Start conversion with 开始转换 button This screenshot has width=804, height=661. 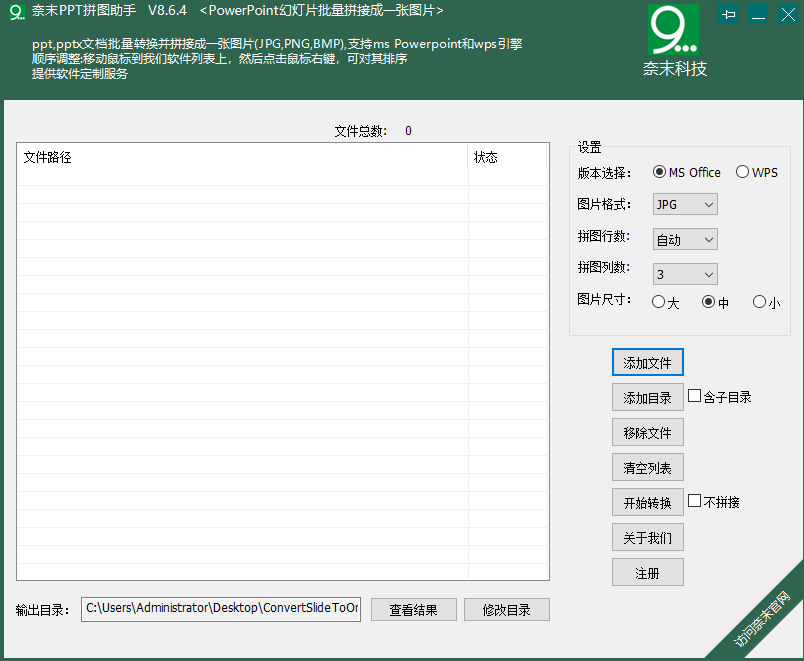(x=648, y=503)
